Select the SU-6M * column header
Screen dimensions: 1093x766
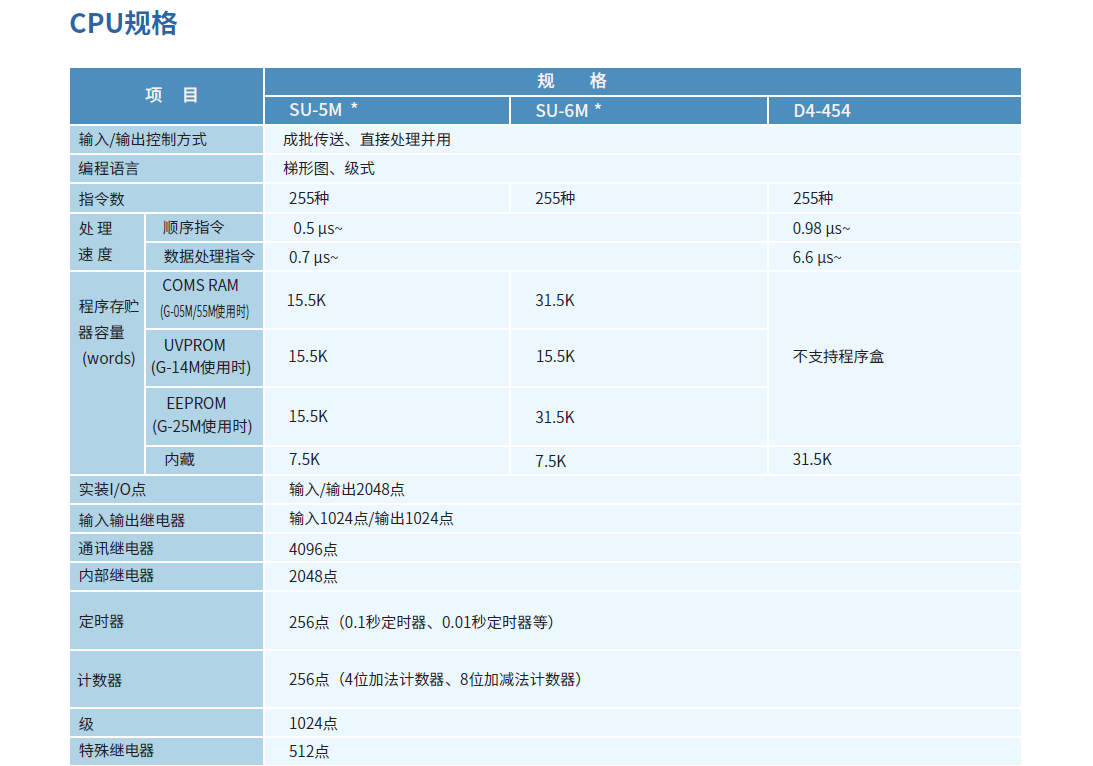click(x=568, y=111)
